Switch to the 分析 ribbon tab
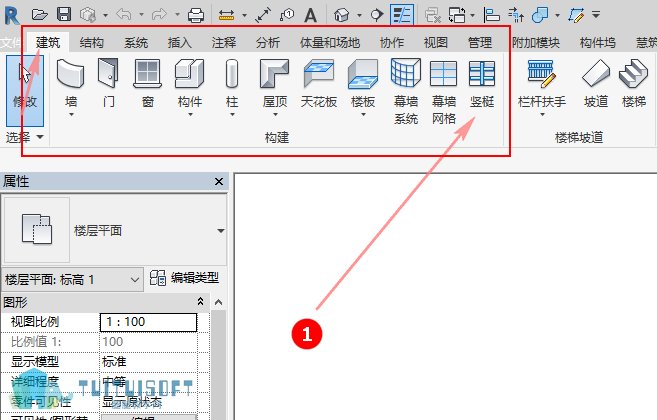Image resolution: width=657 pixels, height=420 pixels. pos(268,42)
